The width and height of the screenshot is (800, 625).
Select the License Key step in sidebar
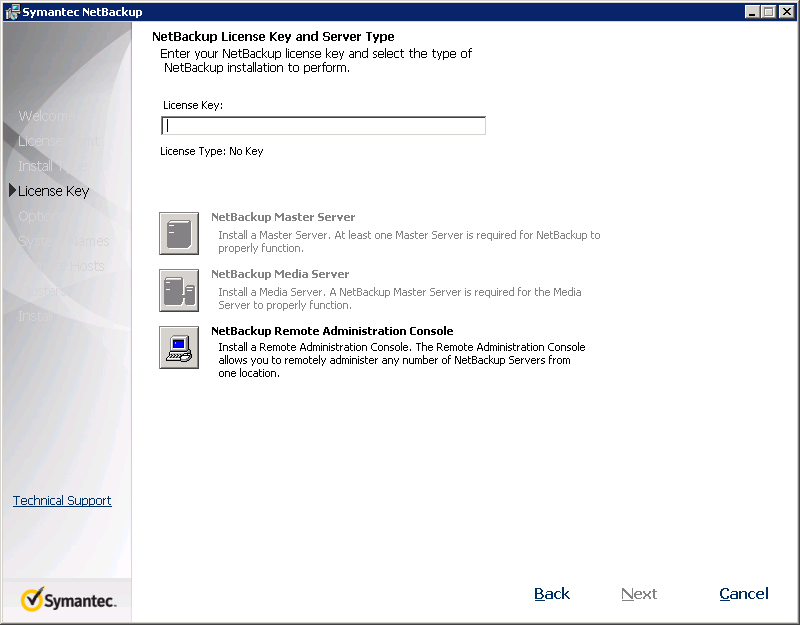click(x=54, y=191)
